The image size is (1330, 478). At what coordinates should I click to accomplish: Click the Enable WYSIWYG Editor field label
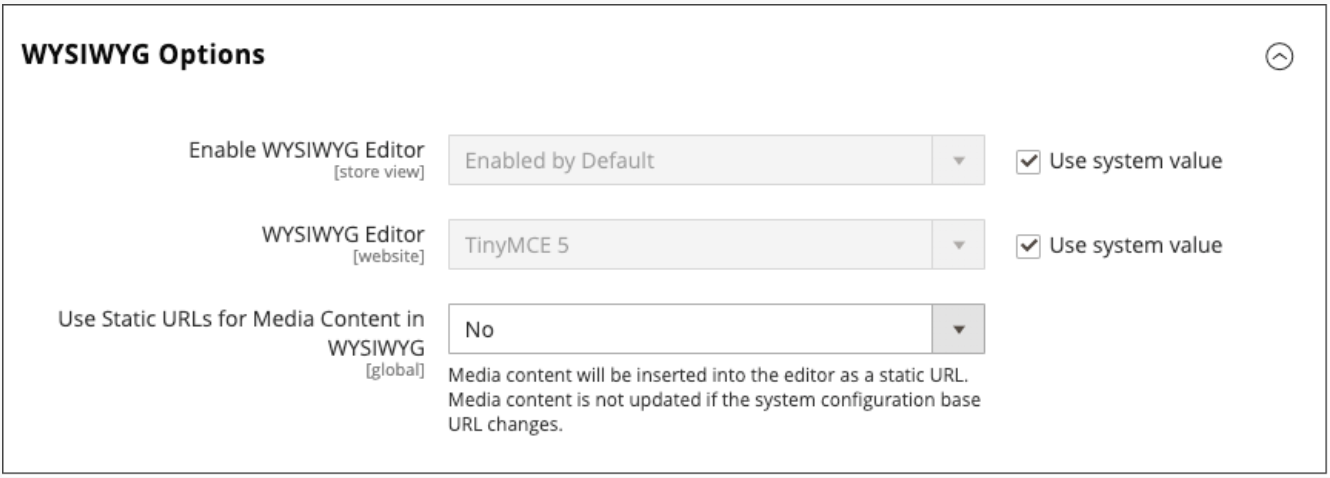(x=306, y=150)
